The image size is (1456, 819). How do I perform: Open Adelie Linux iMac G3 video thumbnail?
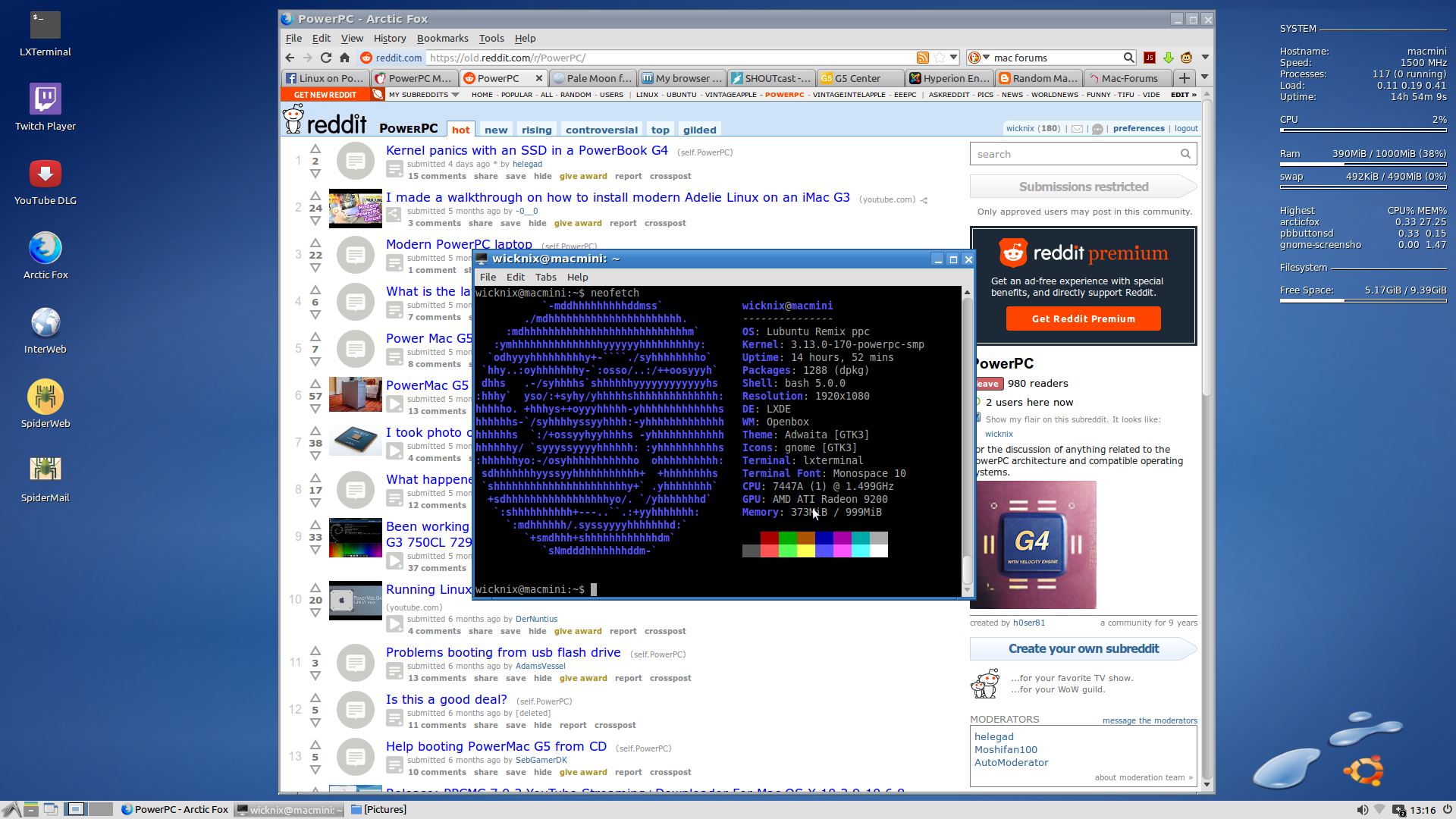point(355,208)
